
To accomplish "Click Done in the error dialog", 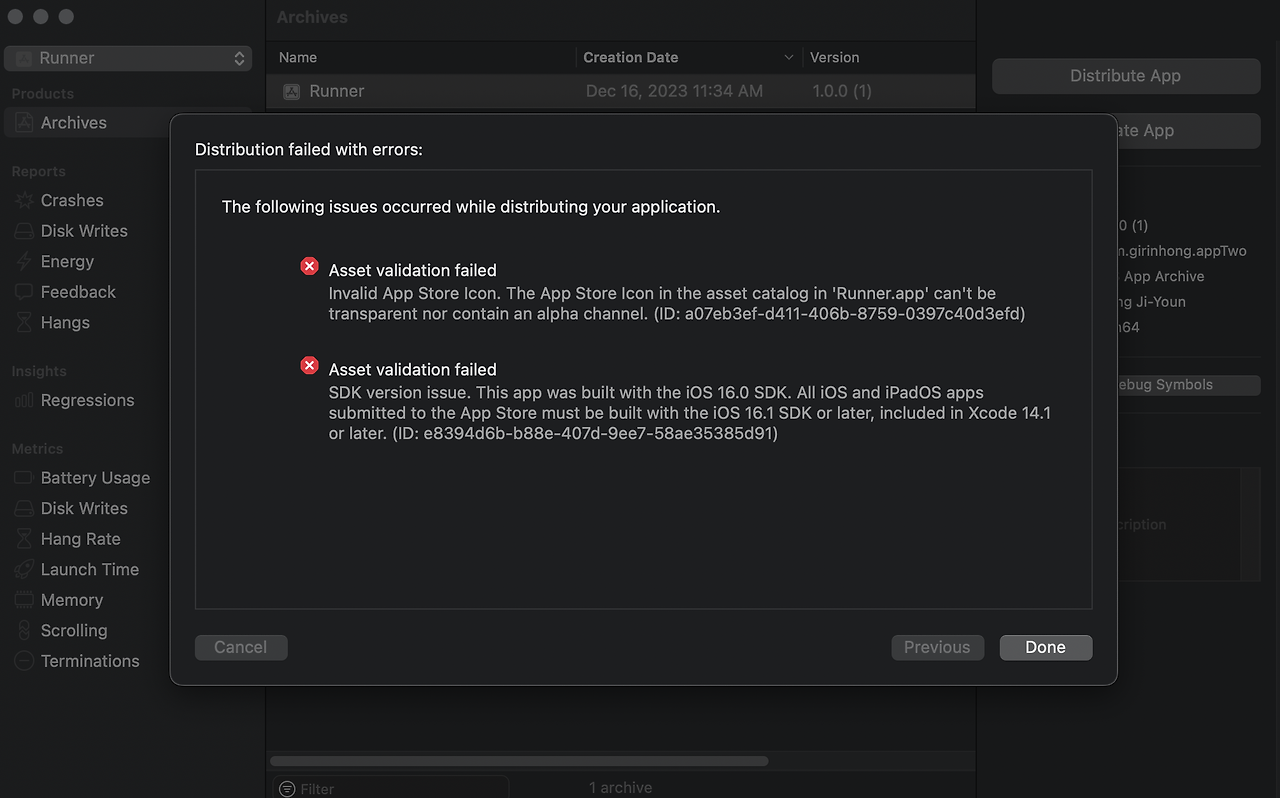I will coord(1046,647).
